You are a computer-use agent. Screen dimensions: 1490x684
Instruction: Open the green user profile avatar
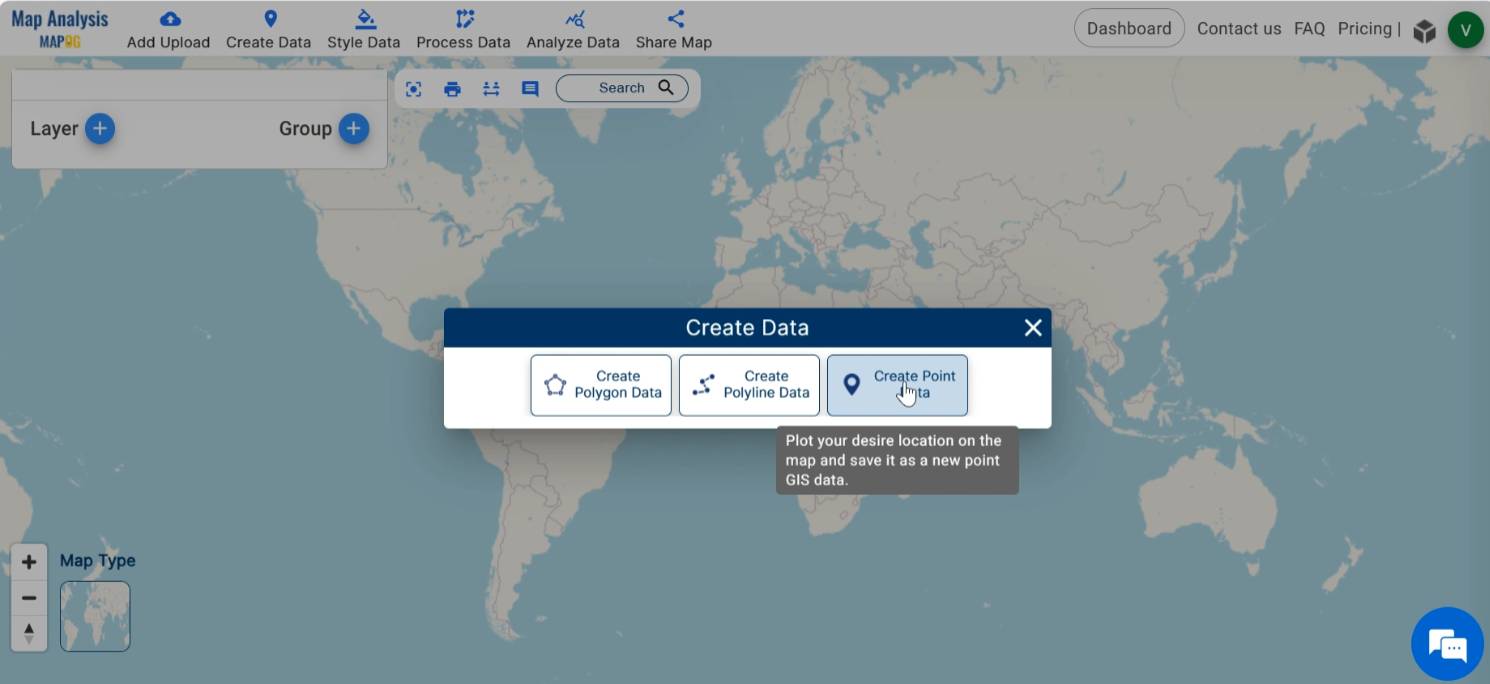click(x=1465, y=30)
